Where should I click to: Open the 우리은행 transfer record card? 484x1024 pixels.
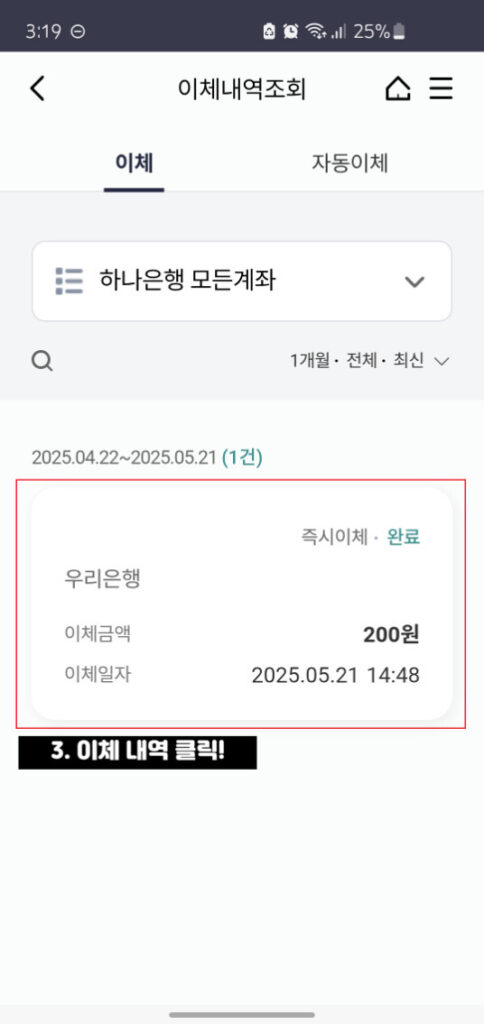pos(242,603)
